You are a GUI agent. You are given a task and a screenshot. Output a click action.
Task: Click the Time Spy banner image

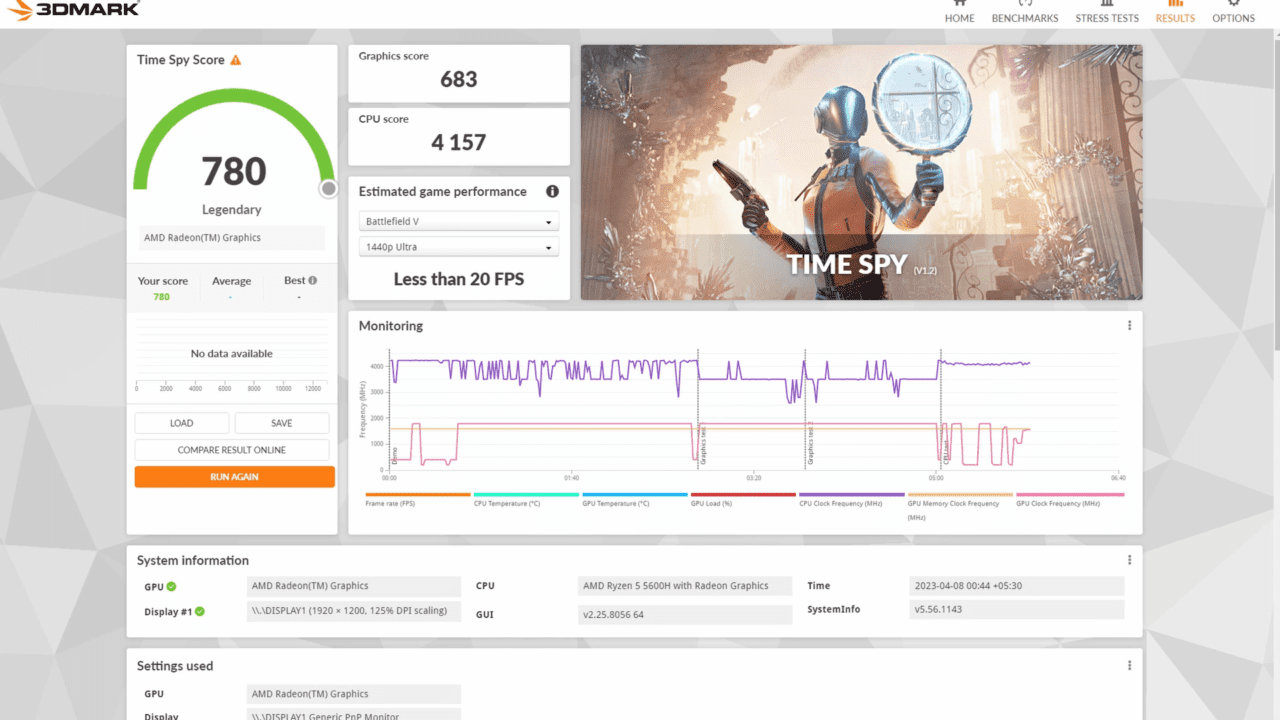click(861, 172)
